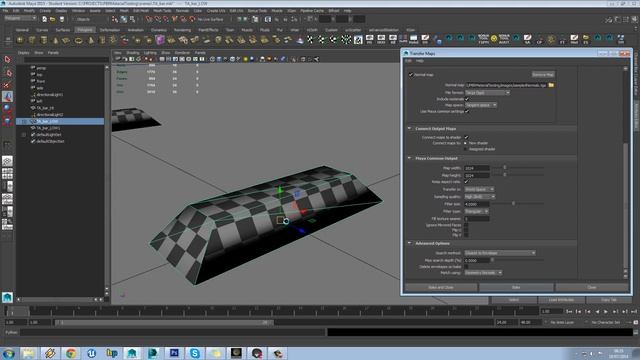
Task: Open the Sampling quality dropdown
Action: 480,197
